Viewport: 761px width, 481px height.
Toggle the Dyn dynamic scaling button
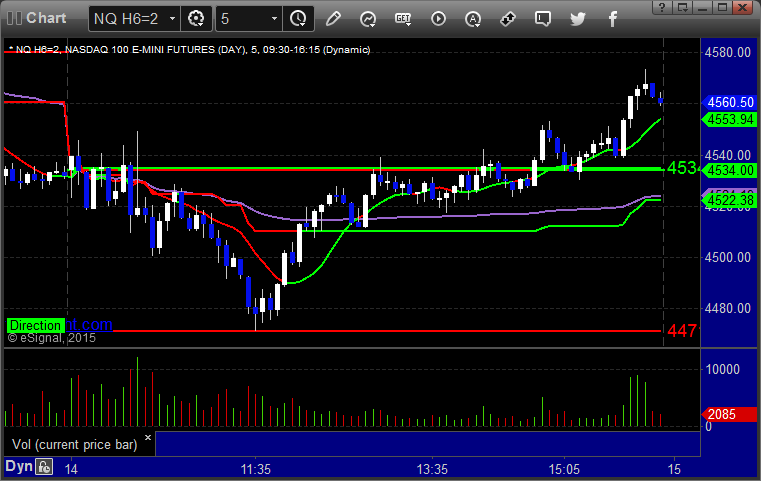(19, 466)
